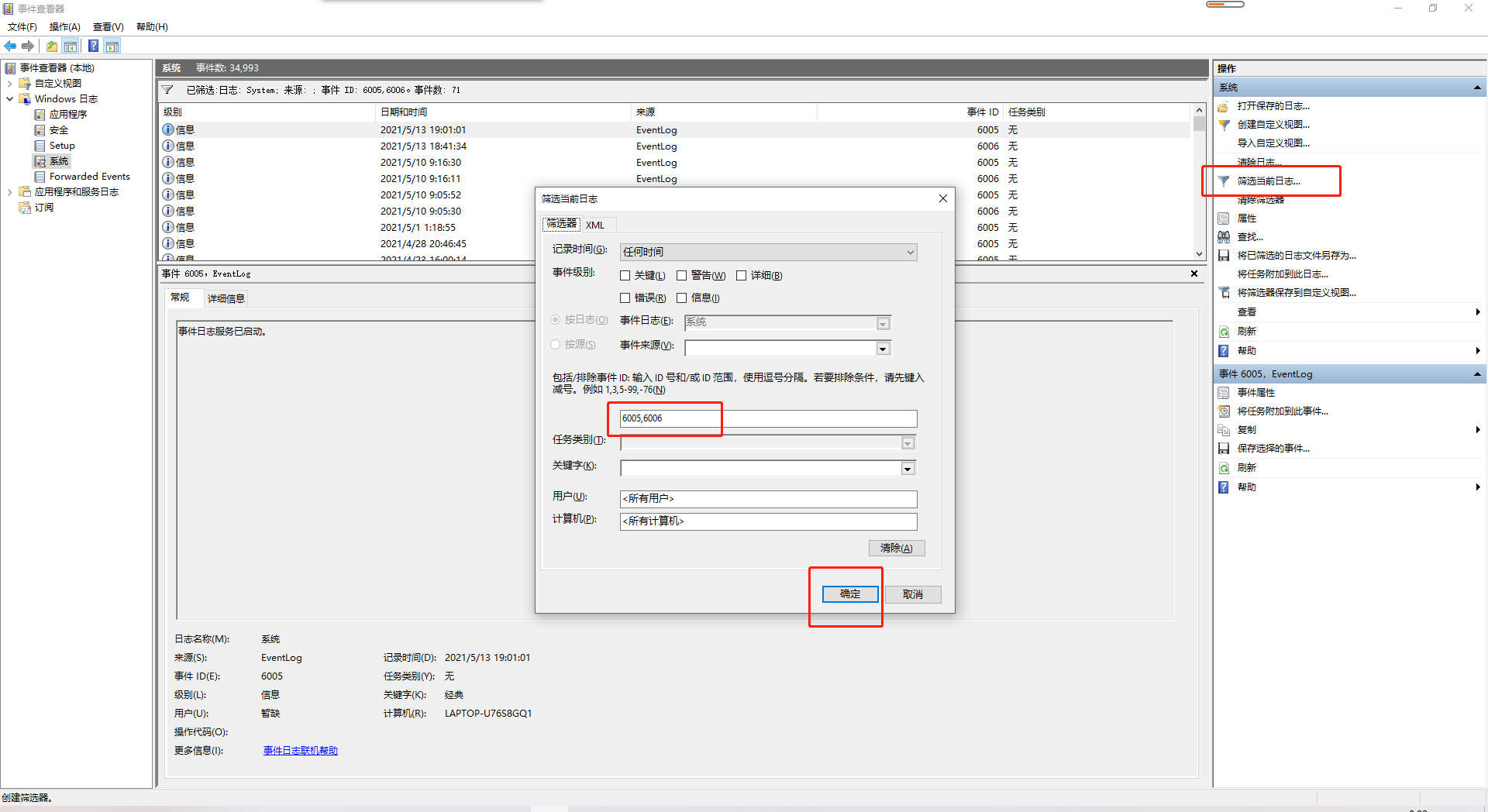The image size is (1488, 812).
Task: Click the Back arrow toolbar icon
Action: [11, 46]
